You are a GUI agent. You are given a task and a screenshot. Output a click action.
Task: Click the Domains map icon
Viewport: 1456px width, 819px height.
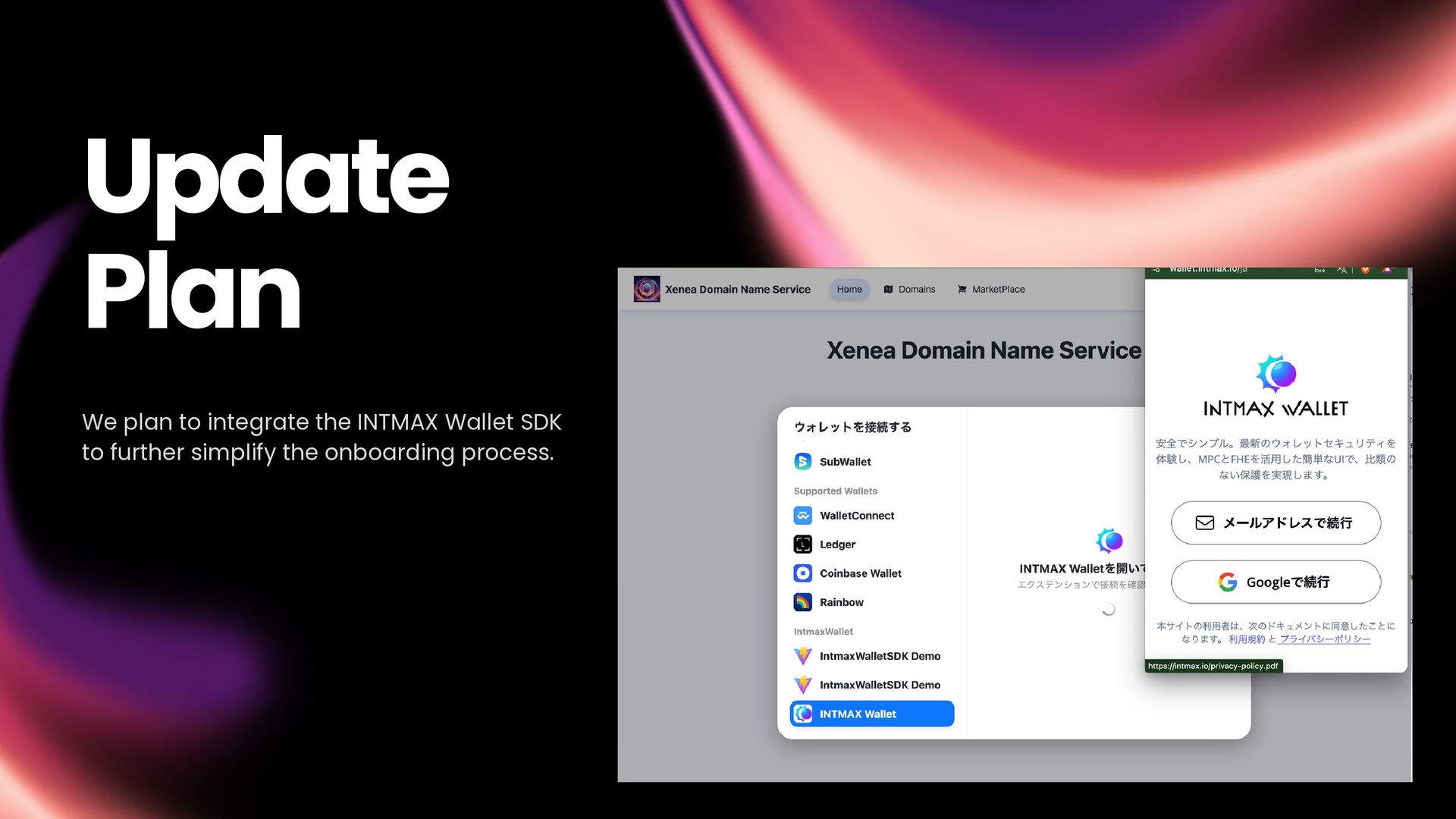tap(888, 289)
